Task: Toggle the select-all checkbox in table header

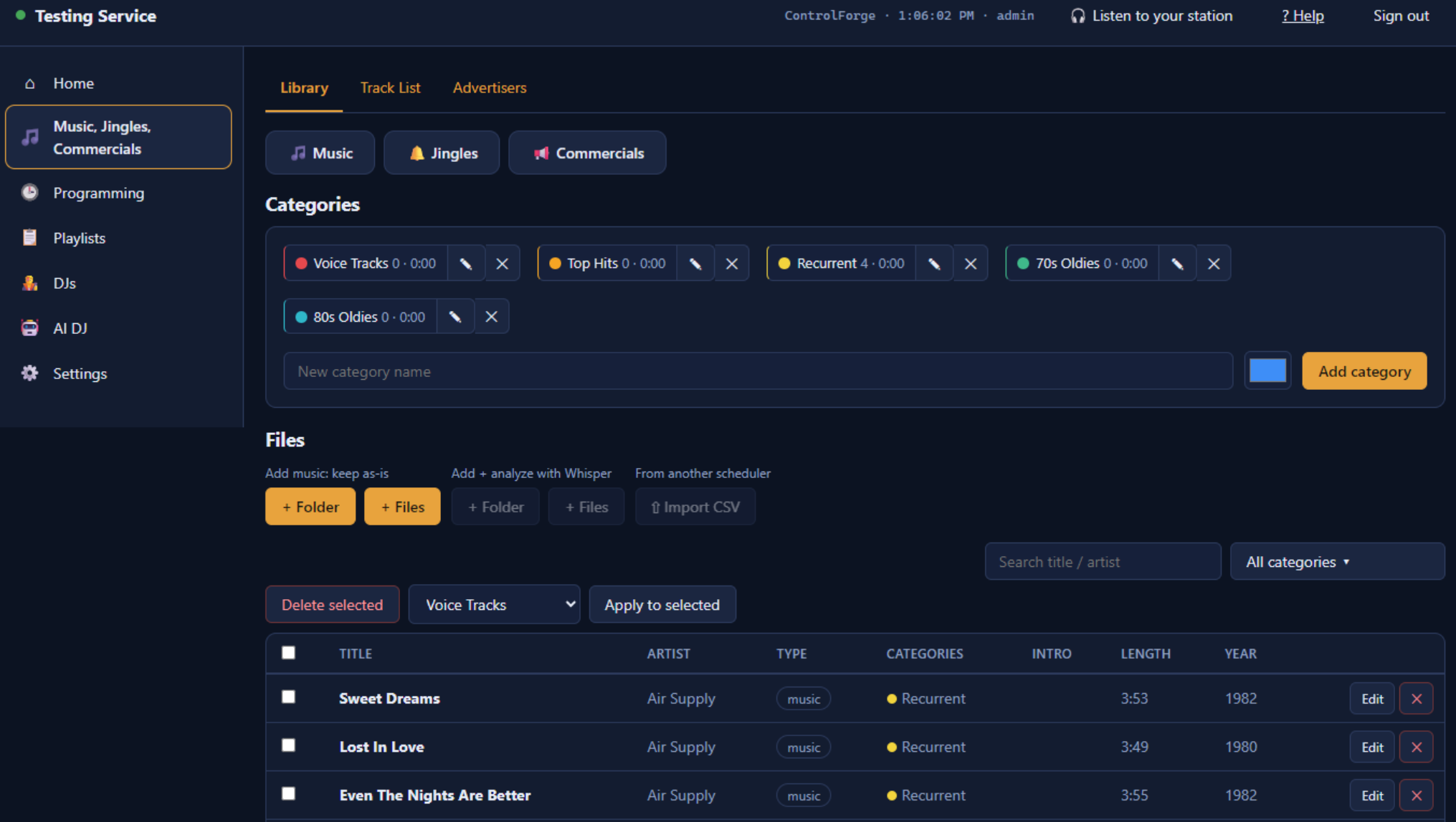Action: click(x=288, y=653)
